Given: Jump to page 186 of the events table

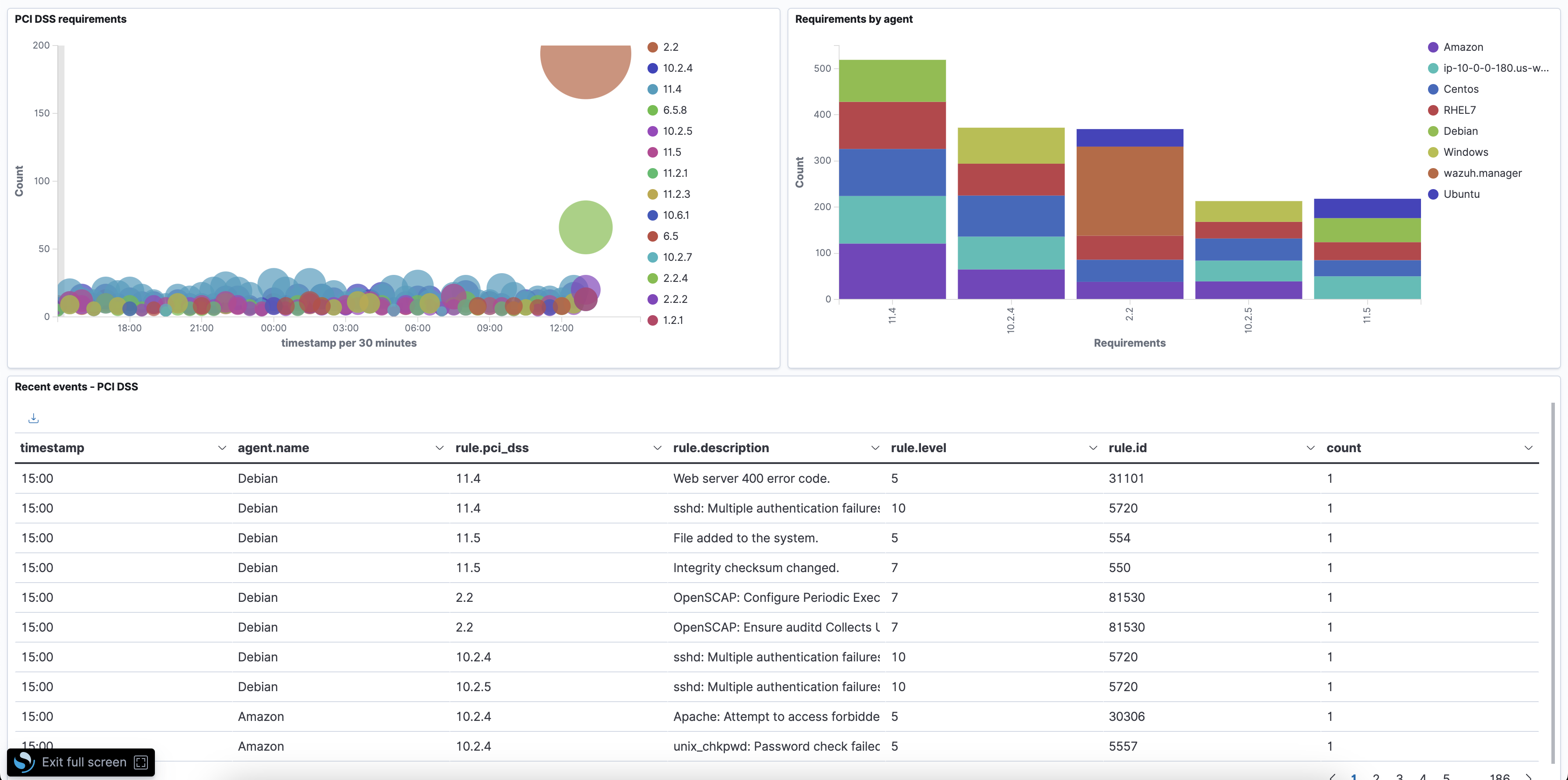Looking at the screenshot, I should click(1498, 776).
